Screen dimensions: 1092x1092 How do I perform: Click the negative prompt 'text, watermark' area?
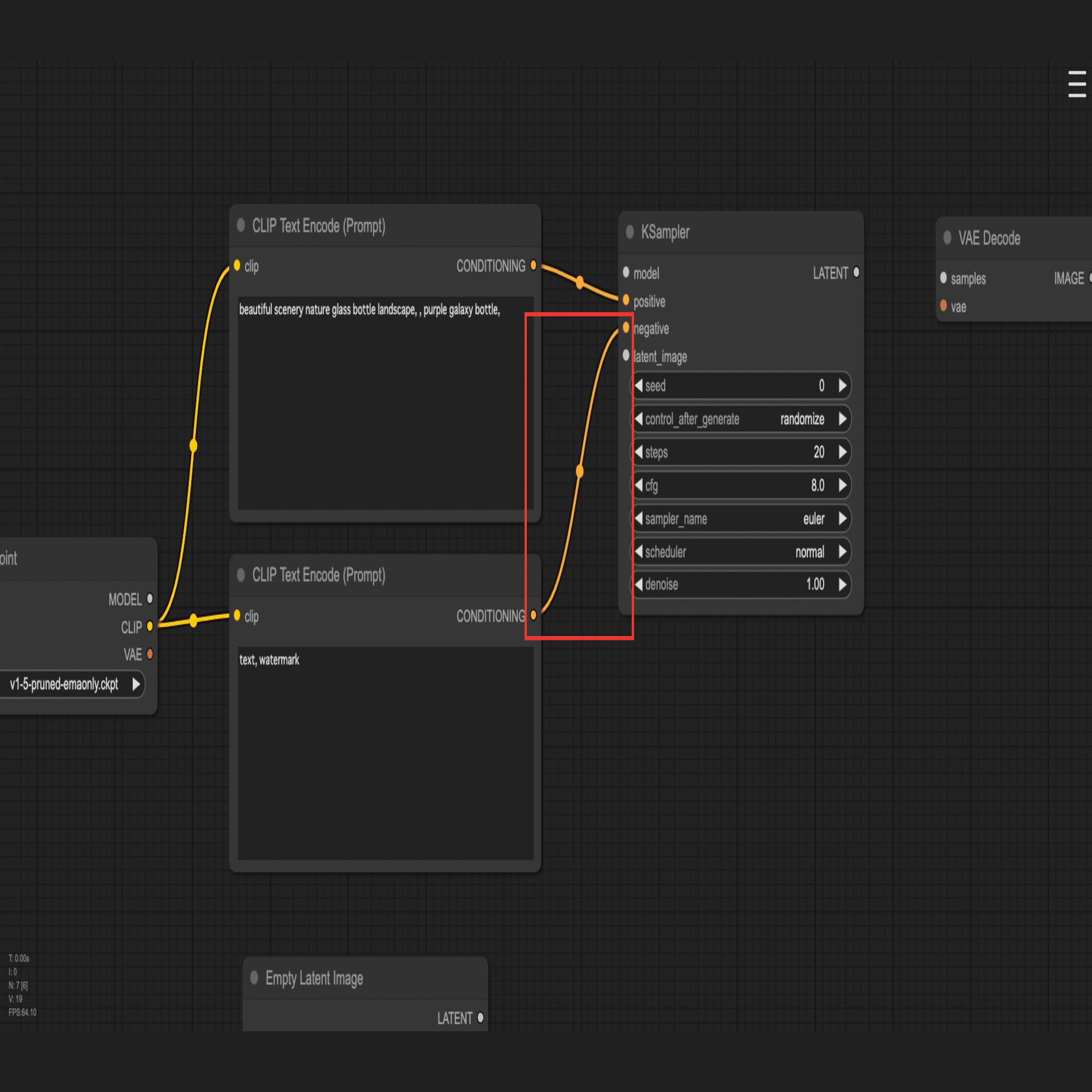[x=385, y=753]
